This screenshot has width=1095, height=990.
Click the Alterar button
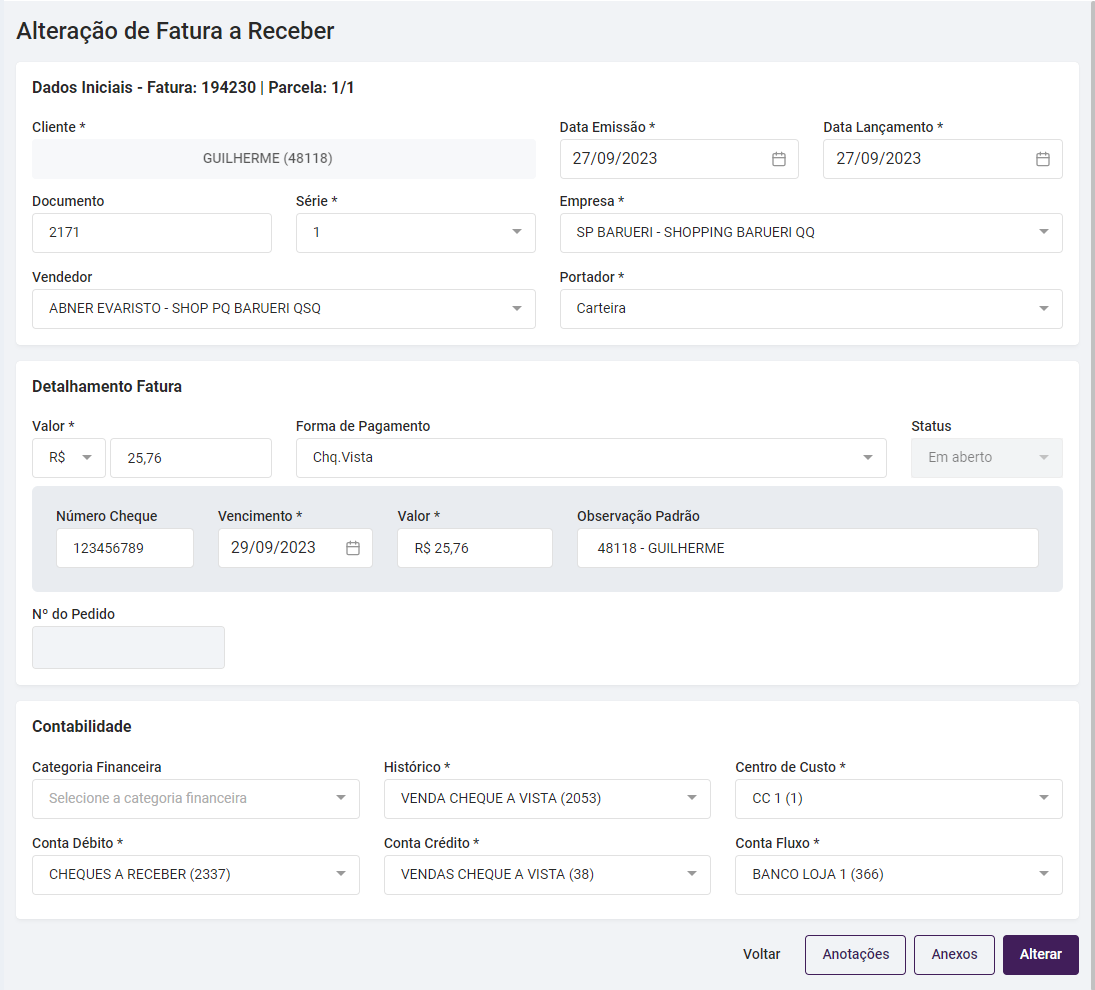pyautogui.click(x=1040, y=955)
